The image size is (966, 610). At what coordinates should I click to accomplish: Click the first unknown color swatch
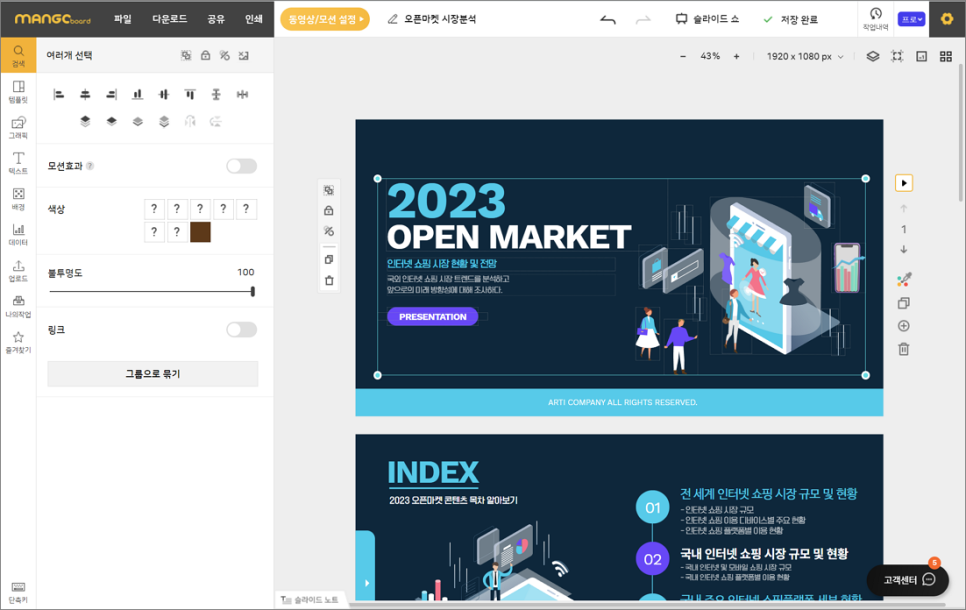(x=154, y=209)
